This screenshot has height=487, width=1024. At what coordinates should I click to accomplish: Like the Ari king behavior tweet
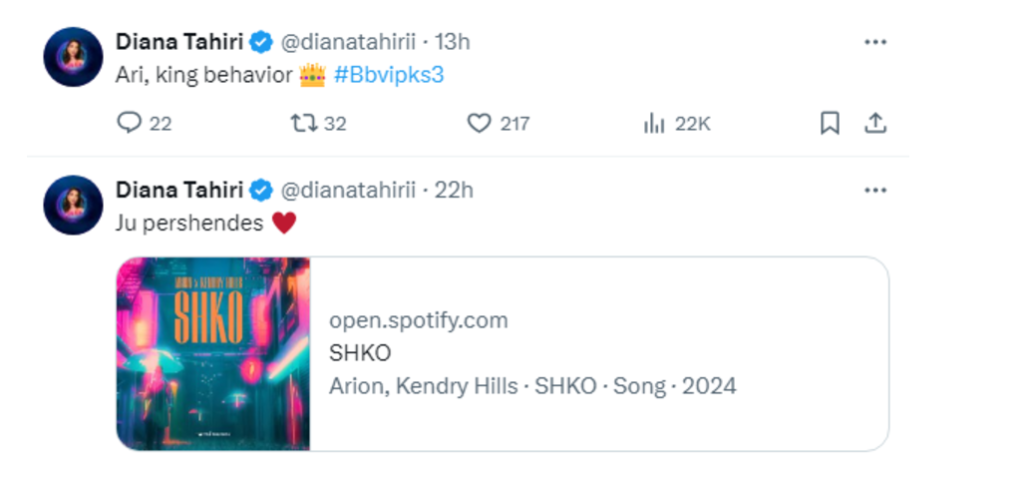pos(498,123)
